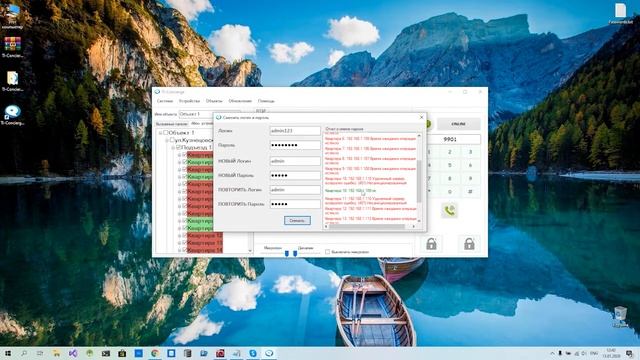
Task: Open the Система menu
Action: 165,101
